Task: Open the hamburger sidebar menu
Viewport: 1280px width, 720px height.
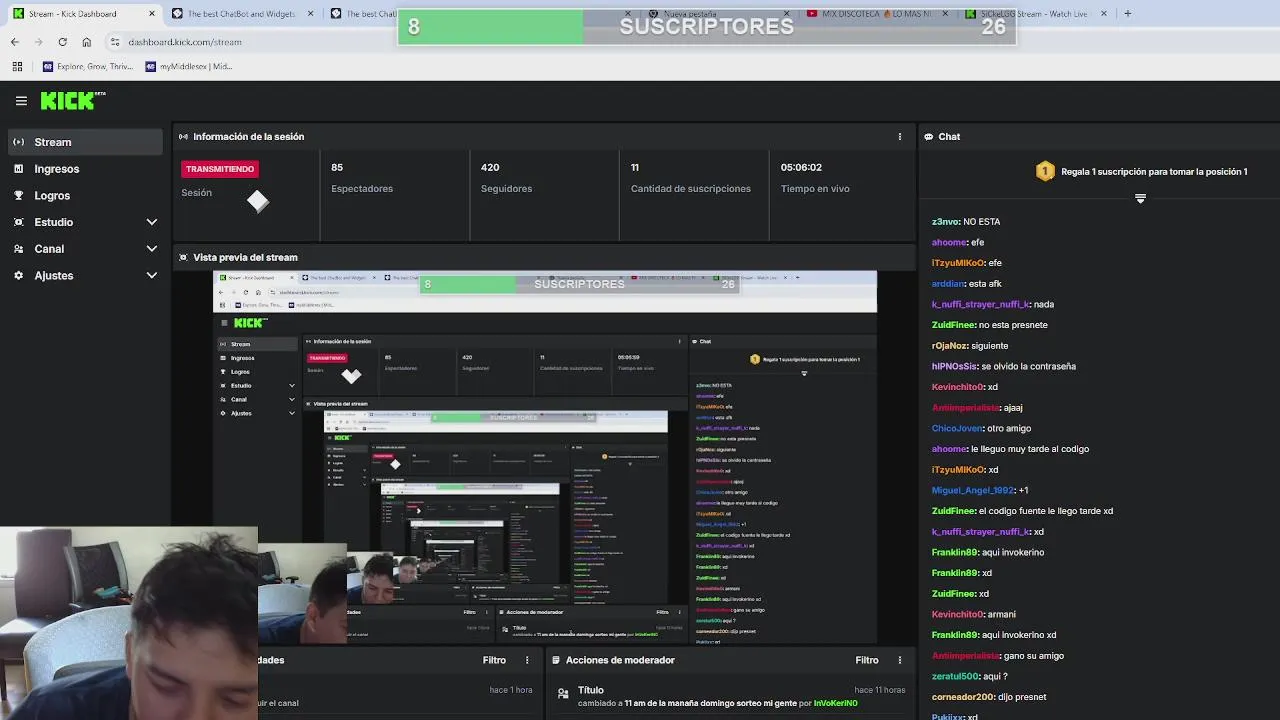Action: 21,101
